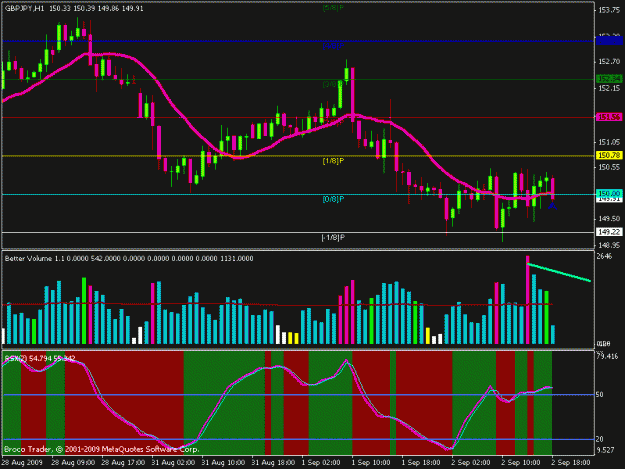
Task: Click the 1 Sep 18:00 time label
Action: point(421,463)
